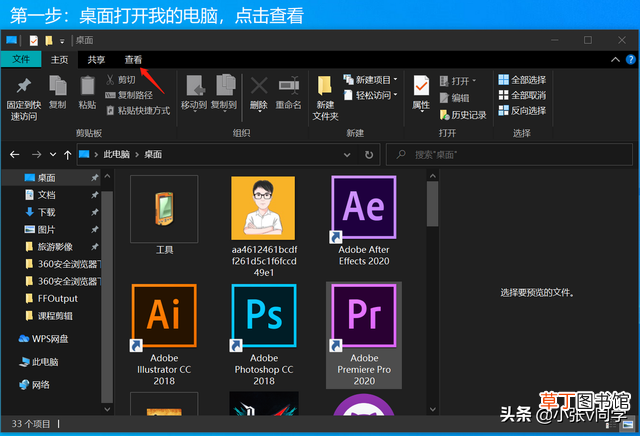Click 此电脑 in the address bar
This screenshot has height=436, width=640.
tap(116, 154)
